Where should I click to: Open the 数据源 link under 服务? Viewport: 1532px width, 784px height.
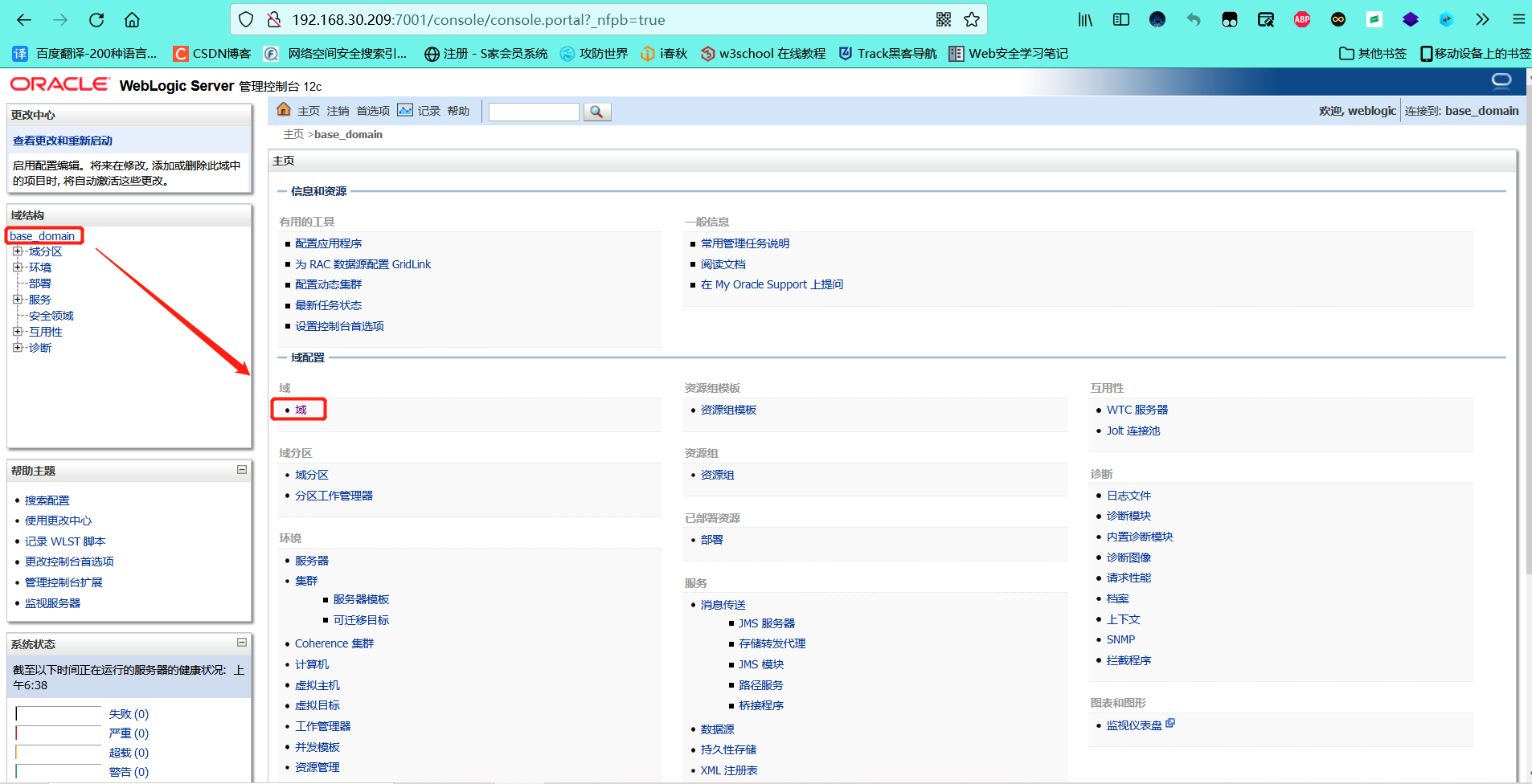coord(718,729)
